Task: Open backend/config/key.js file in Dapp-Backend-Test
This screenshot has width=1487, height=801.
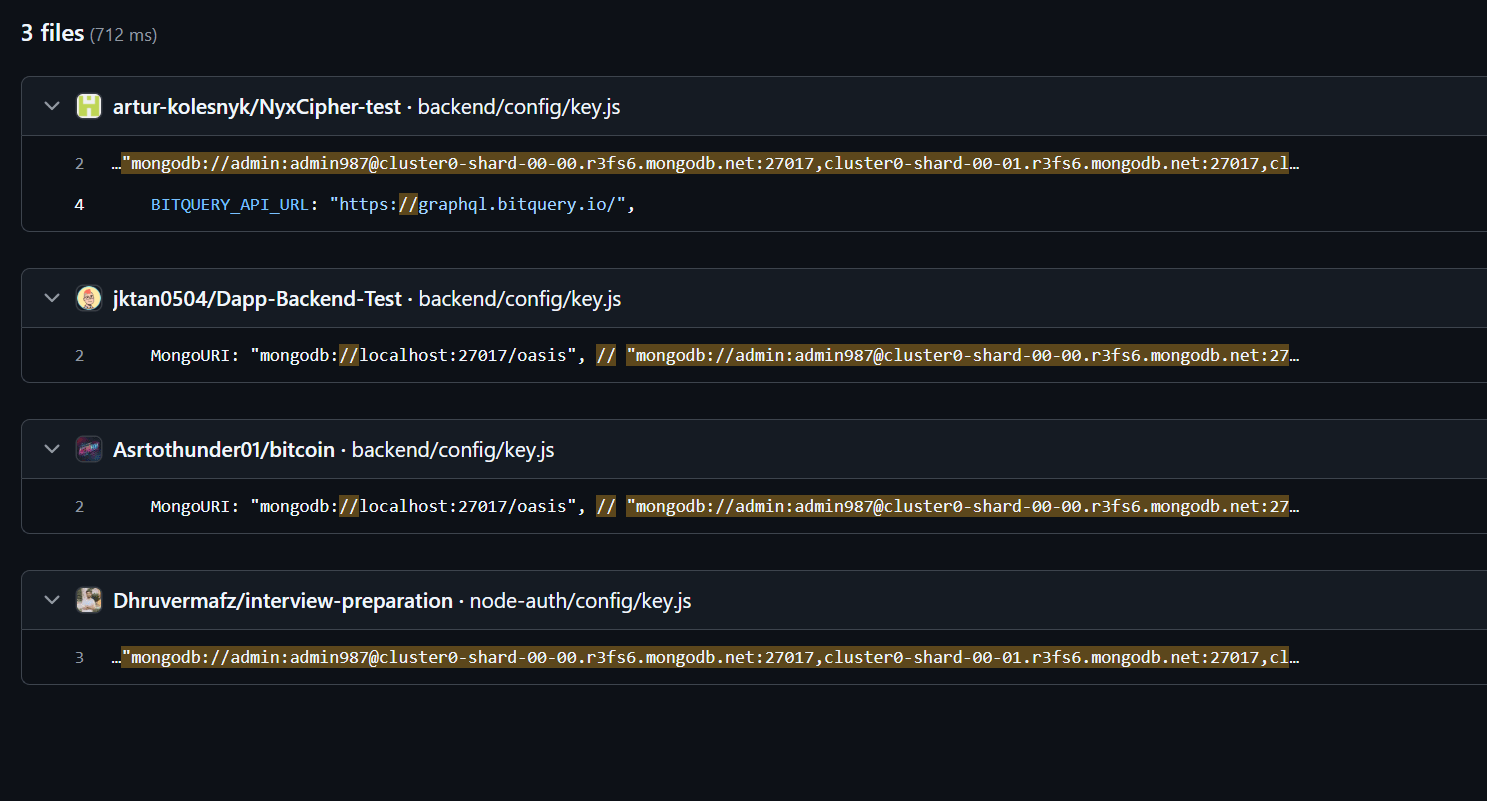Action: (520, 298)
